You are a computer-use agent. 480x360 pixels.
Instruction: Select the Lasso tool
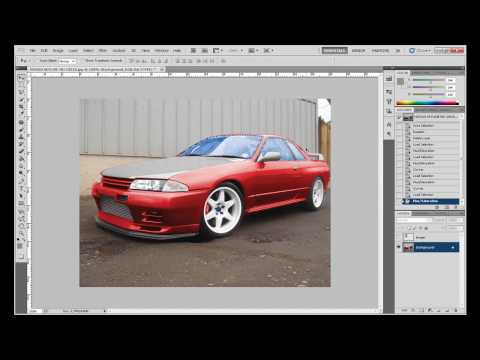(22, 92)
